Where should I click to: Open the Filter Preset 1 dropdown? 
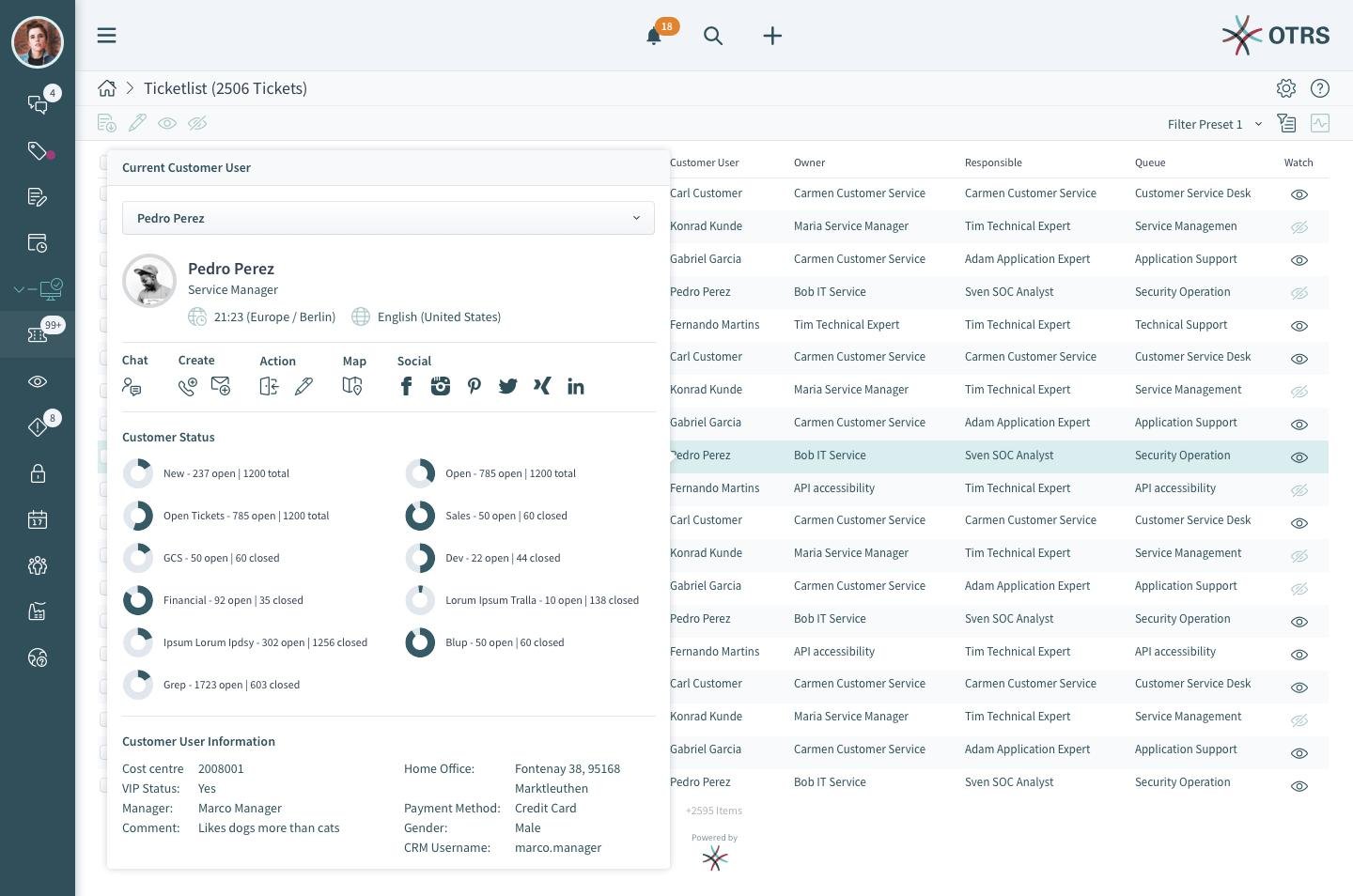[x=1214, y=124]
